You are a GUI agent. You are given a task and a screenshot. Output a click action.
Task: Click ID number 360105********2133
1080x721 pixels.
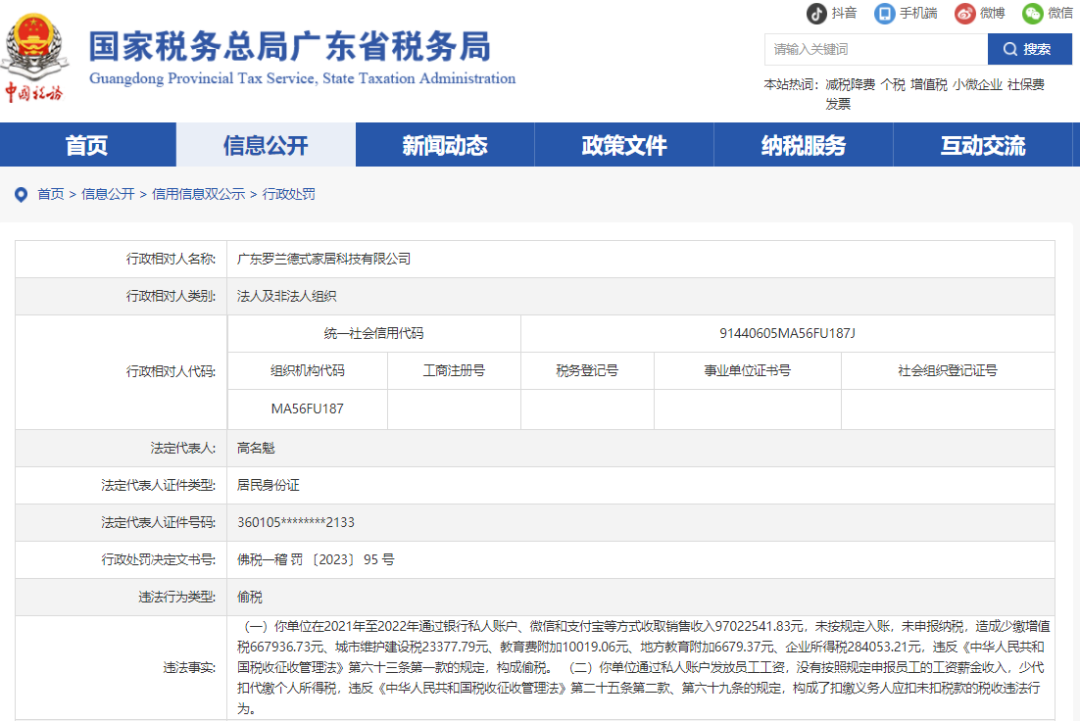tap(295, 523)
